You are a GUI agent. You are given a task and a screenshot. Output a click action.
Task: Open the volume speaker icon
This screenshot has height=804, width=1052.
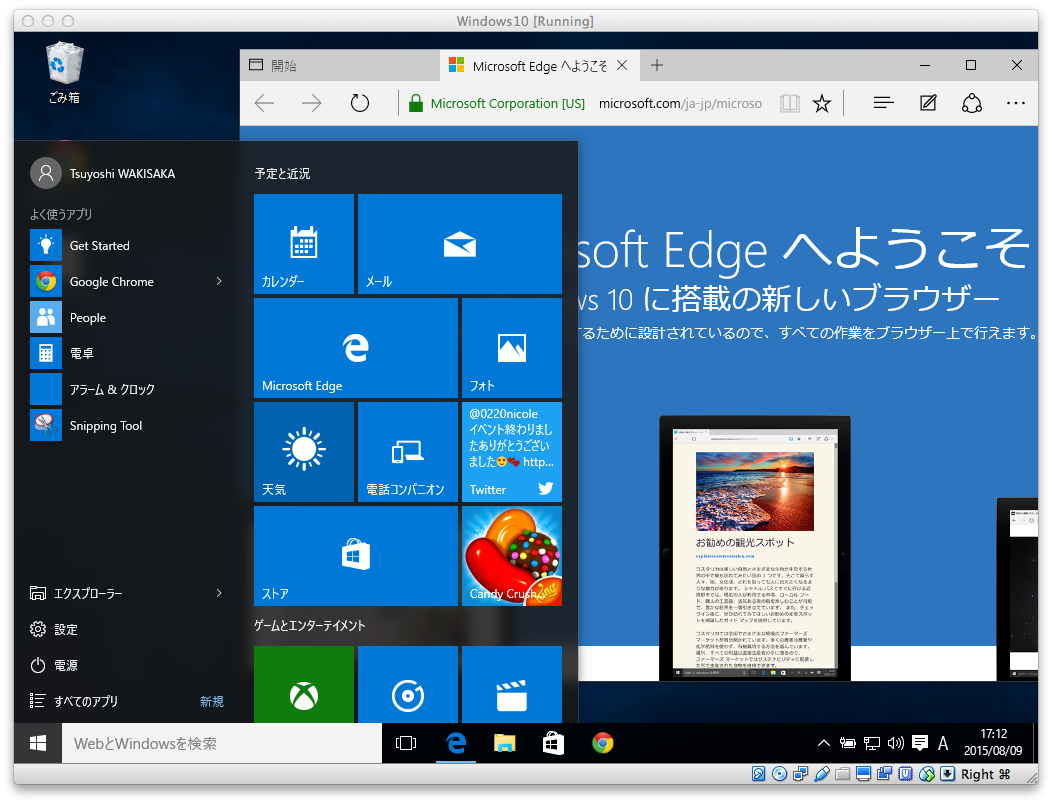[x=896, y=743]
